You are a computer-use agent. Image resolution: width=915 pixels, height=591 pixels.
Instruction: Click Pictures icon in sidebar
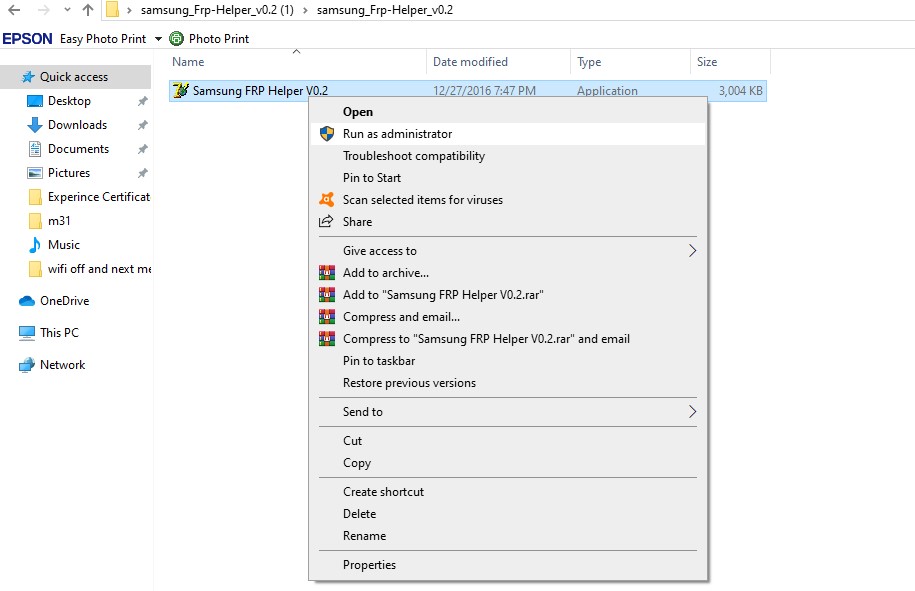pos(35,173)
